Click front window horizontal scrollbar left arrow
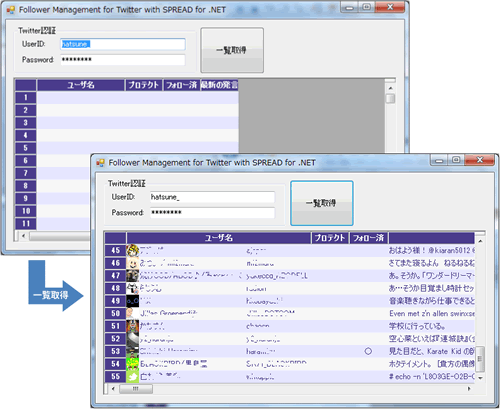This screenshot has height=409, width=500. click(x=114, y=389)
